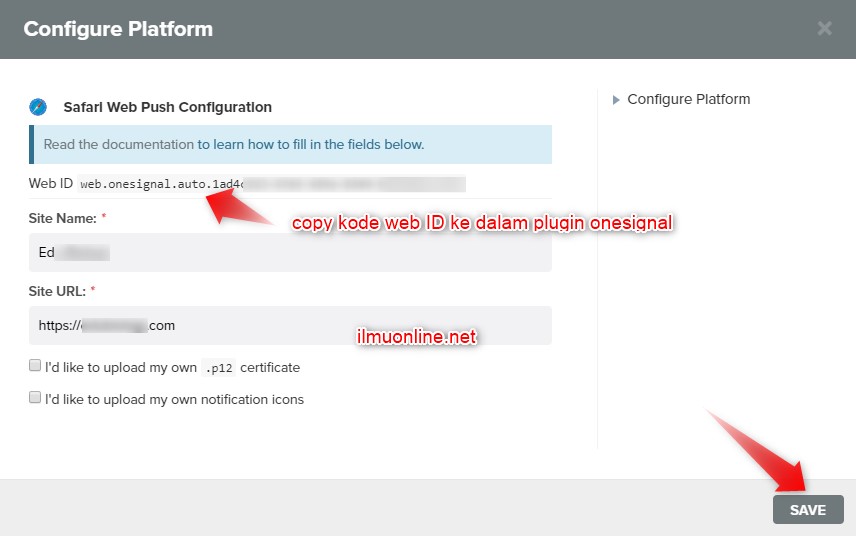Viewport: 856px width, 536px height.
Task: Click "Read the documentation" in the blue banner
Action: pyautogui.click(x=118, y=144)
